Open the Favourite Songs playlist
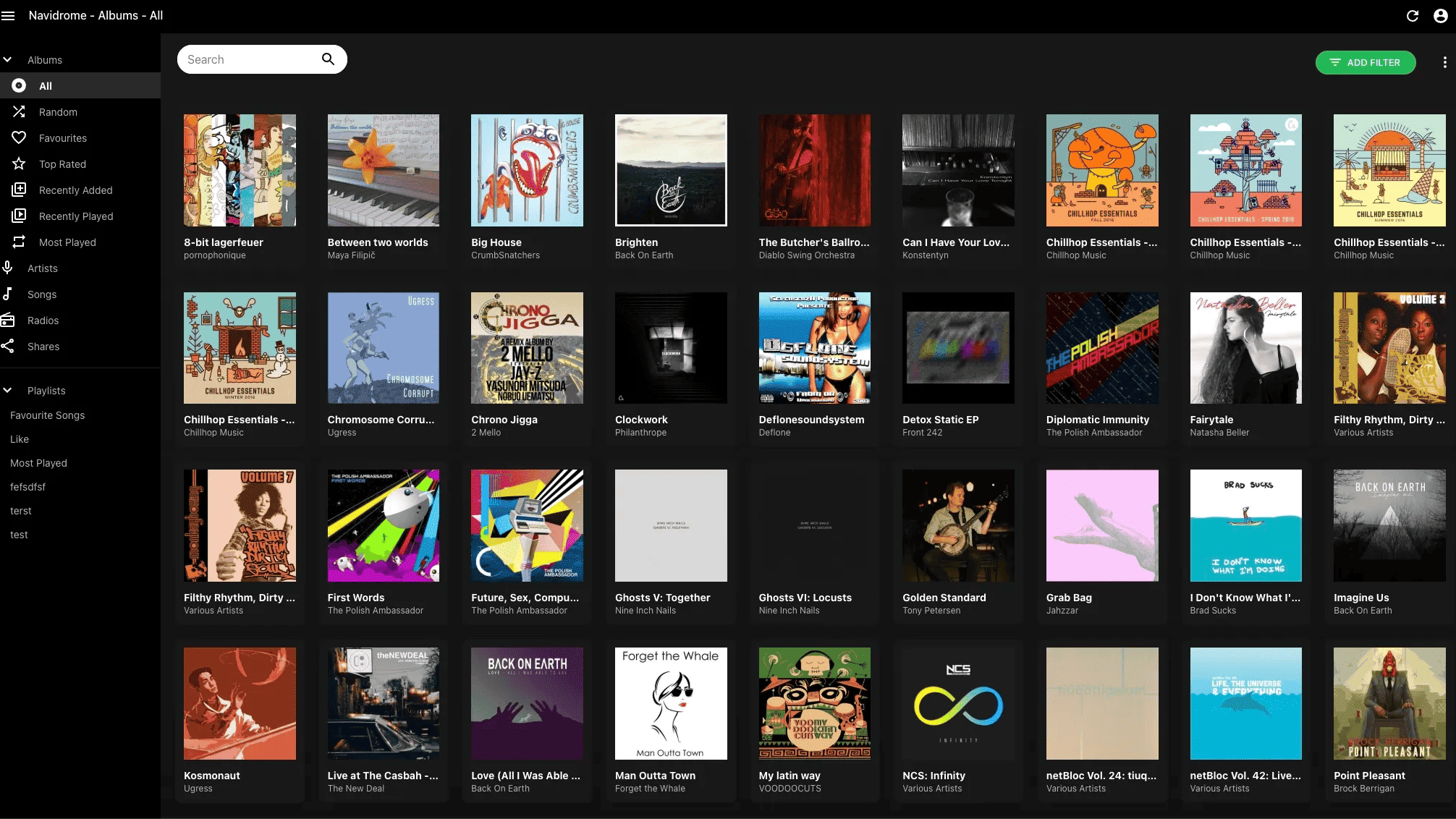Viewport: 1456px width, 819px height. [48, 415]
